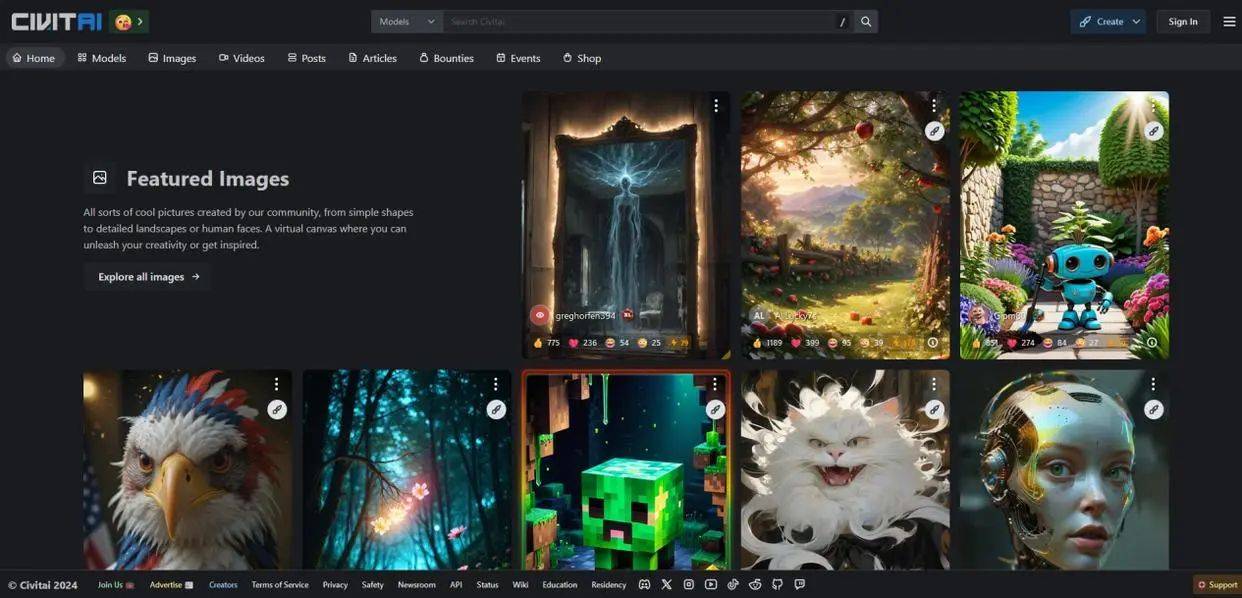The height and width of the screenshot is (598, 1242).
Task: Open the Reddit icon in the footer
Action: [756, 584]
